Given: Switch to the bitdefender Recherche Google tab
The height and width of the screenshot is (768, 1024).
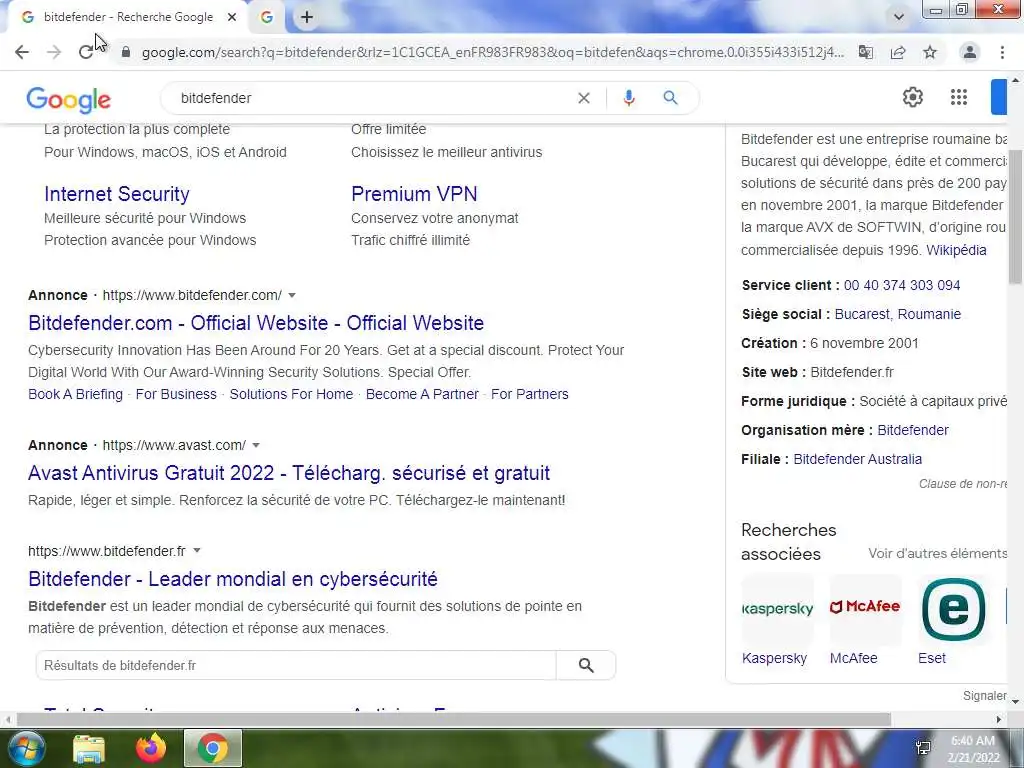Looking at the screenshot, I should [x=127, y=18].
